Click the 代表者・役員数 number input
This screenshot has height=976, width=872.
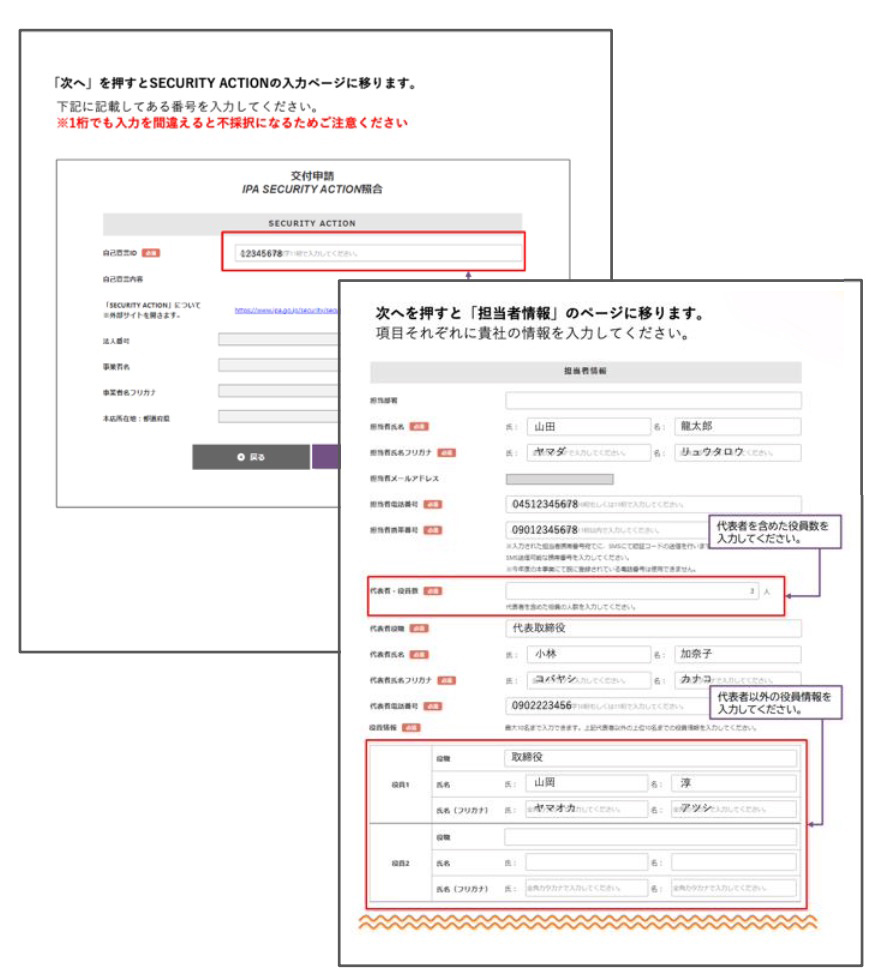[x=632, y=591]
